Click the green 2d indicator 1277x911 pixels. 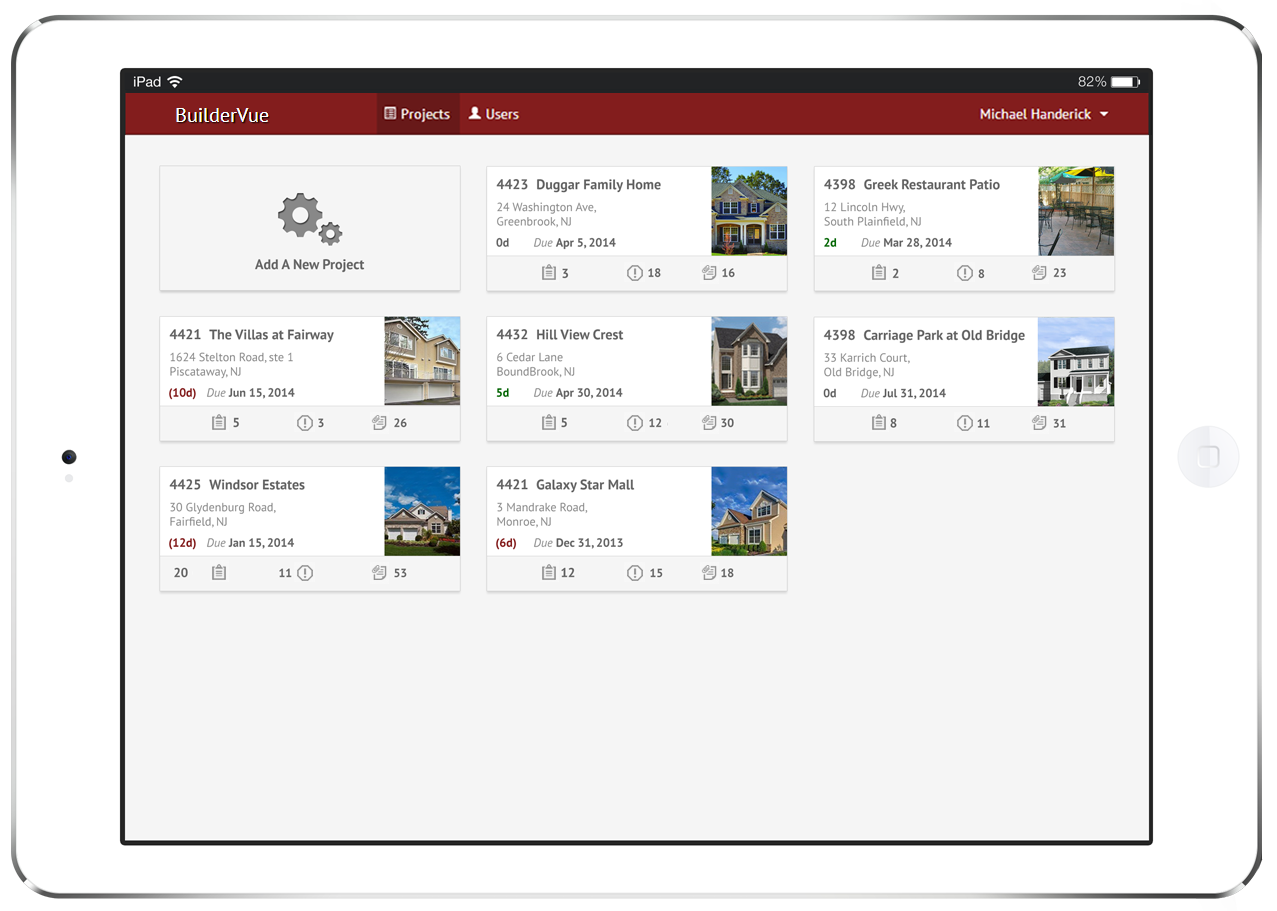pos(830,242)
